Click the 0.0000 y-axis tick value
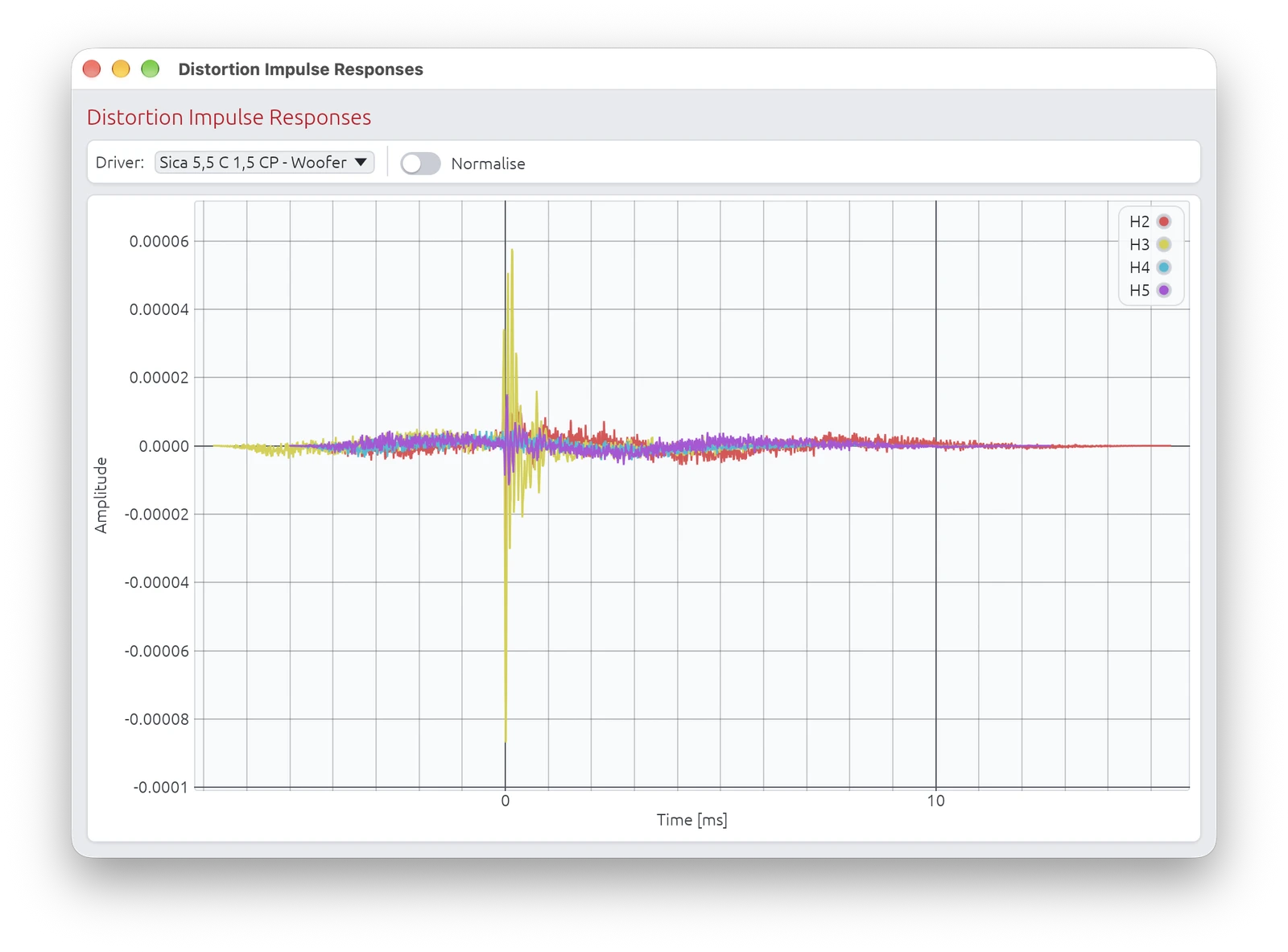Viewport: 1288px width, 952px height. point(164,446)
